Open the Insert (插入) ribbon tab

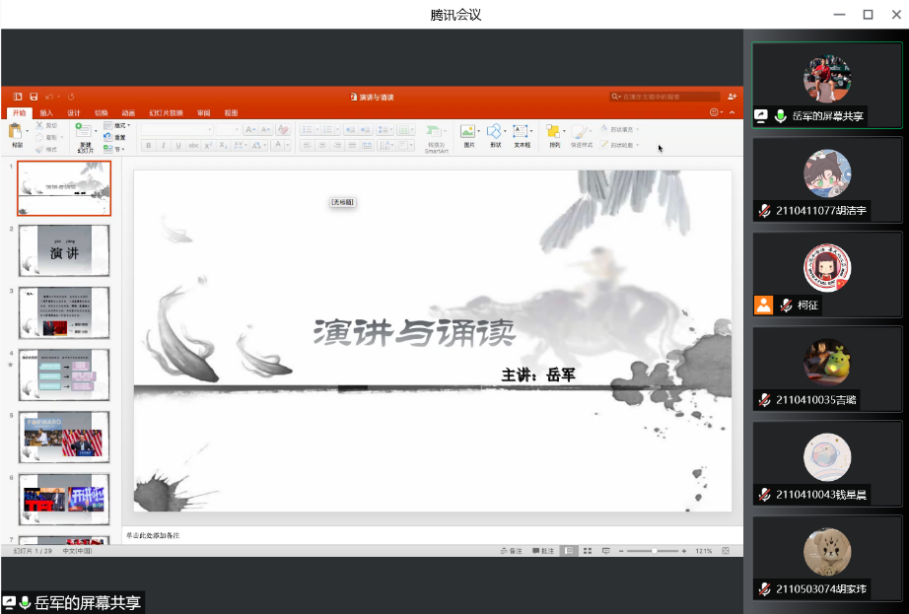coord(47,113)
